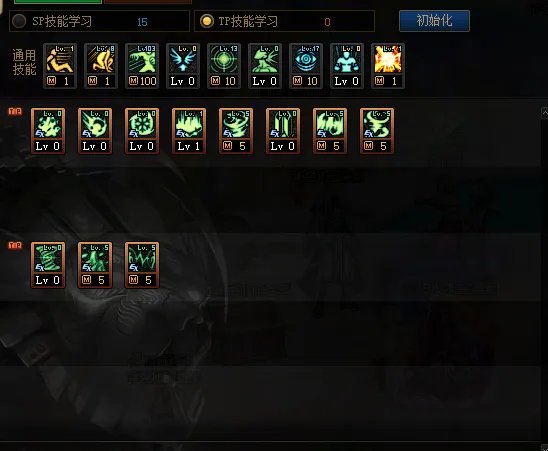Select the yellow crouching skill icon Lv 1

click(60, 66)
